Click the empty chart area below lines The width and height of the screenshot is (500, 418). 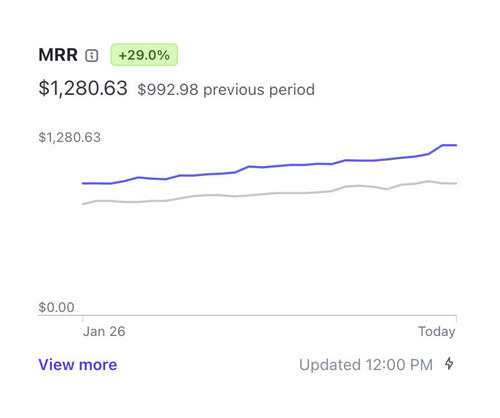269,257
